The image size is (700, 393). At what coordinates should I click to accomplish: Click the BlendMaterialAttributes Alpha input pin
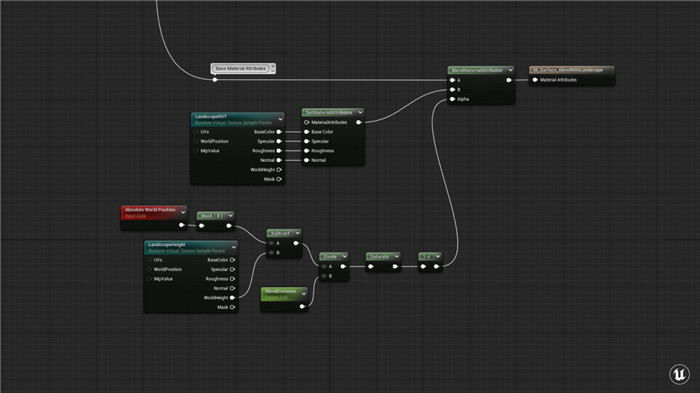coord(452,99)
